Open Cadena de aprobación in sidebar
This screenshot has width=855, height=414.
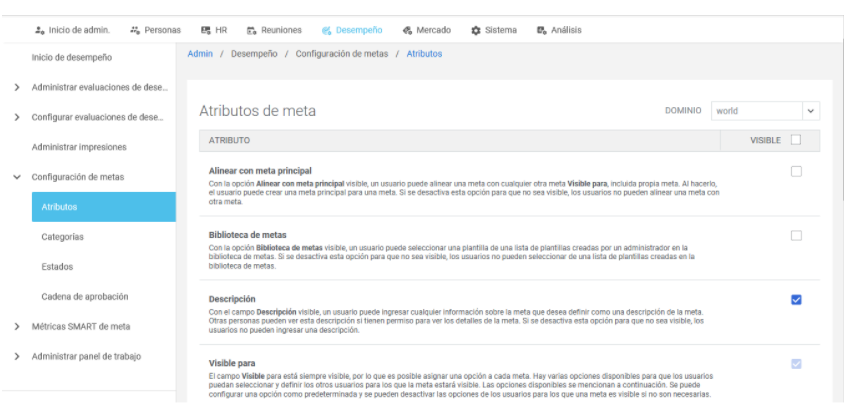85,297
